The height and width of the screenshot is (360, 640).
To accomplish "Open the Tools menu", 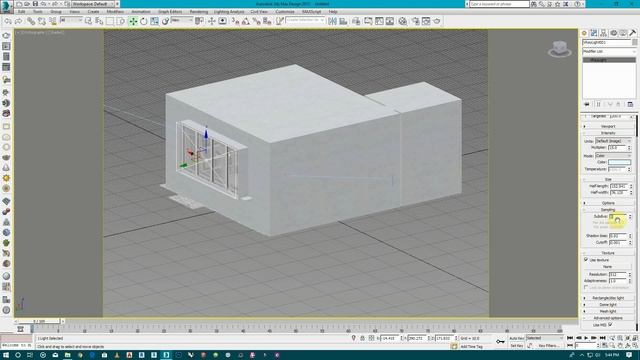I will click(38, 12).
